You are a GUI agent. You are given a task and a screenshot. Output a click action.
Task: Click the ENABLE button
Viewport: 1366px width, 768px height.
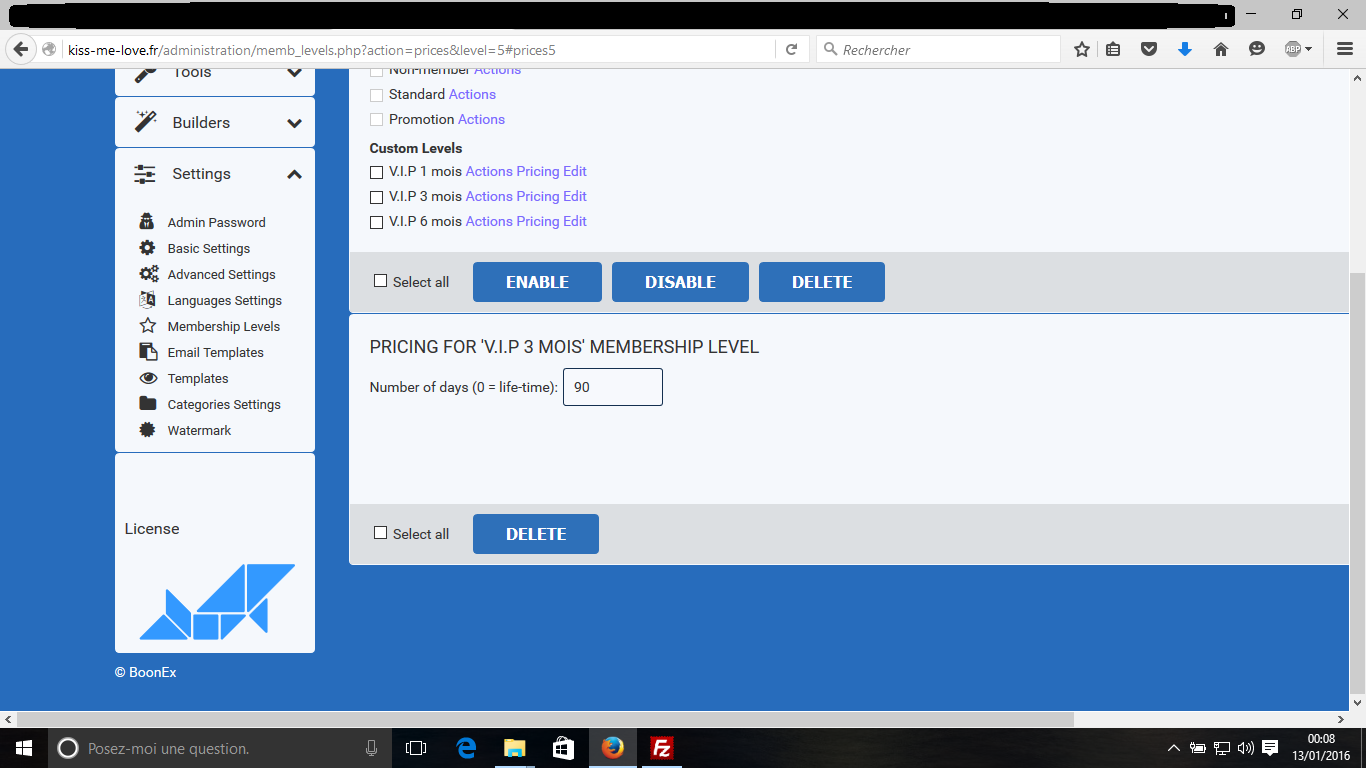(537, 282)
